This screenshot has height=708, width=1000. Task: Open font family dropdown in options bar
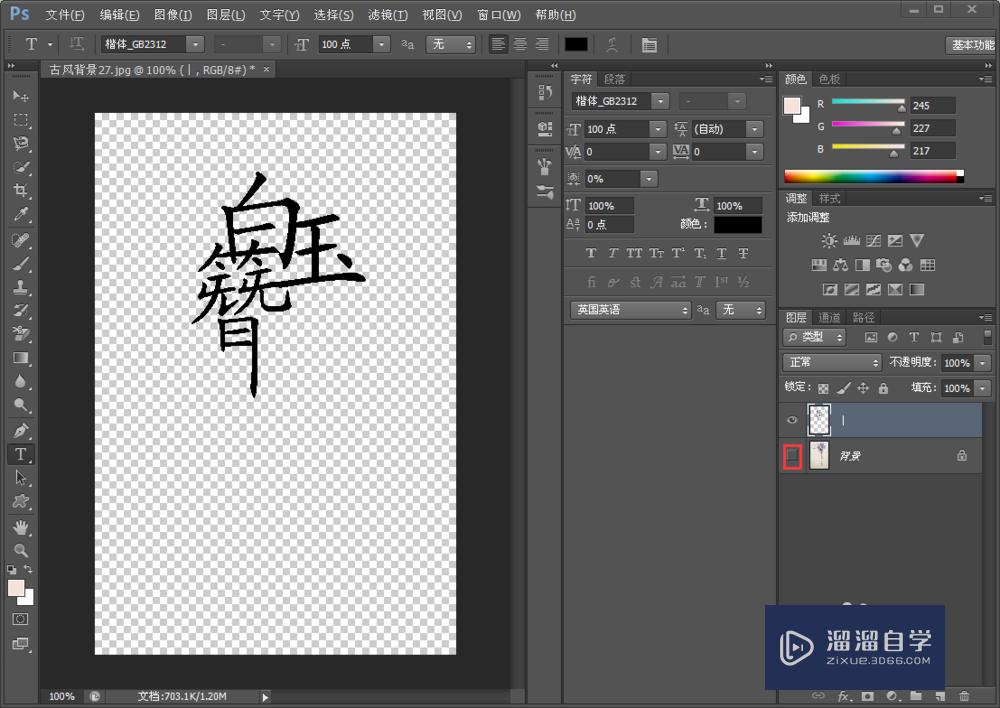point(195,44)
